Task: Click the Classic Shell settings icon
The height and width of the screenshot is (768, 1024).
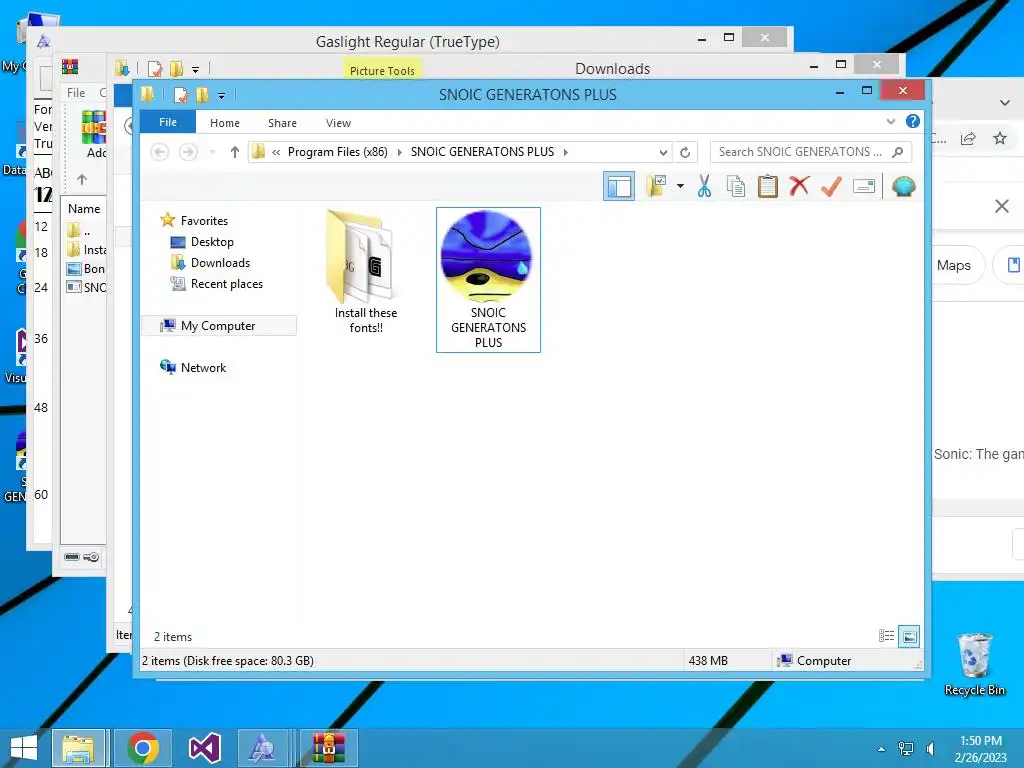Action: point(903,186)
